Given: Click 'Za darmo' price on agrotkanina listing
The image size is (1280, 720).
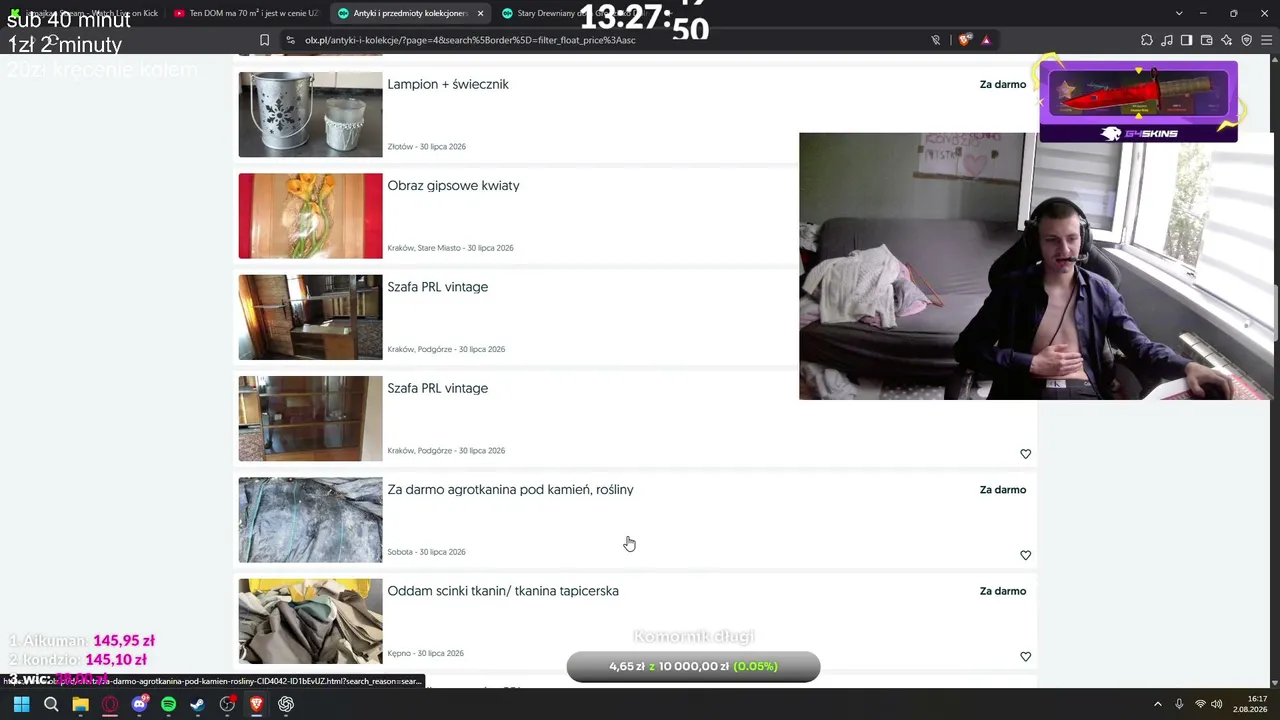Looking at the screenshot, I should pyautogui.click(x=1003, y=490).
